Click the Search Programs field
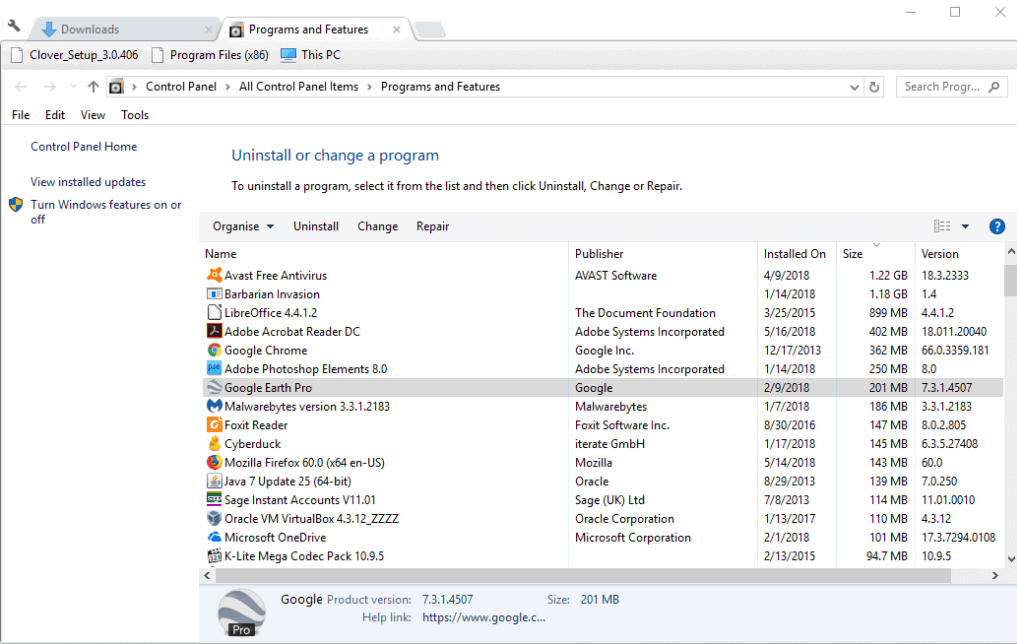The width and height of the screenshot is (1017, 644). tap(951, 87)
